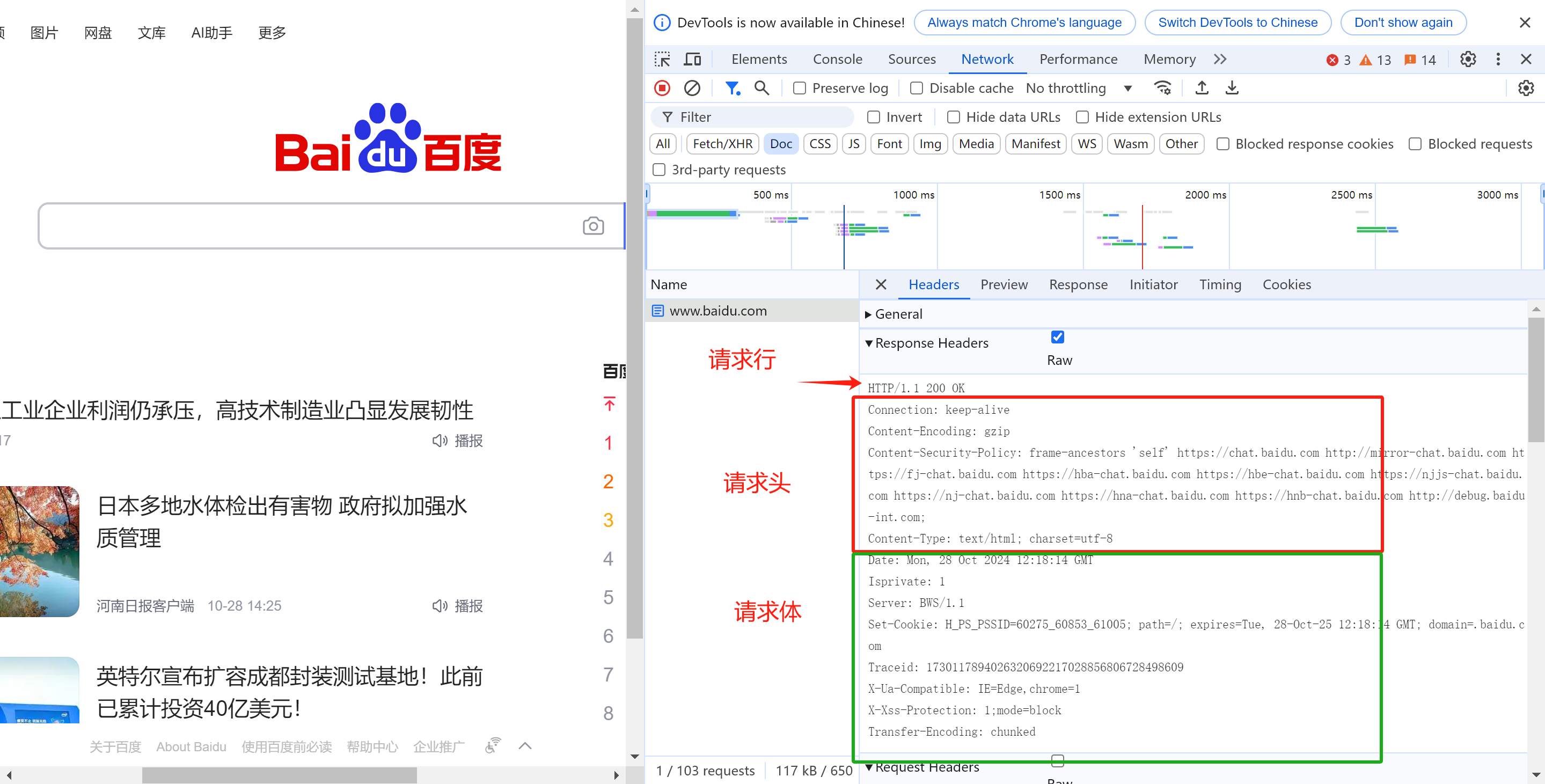Click the headers pane vertical scrollbar
The width and height of the screenshot is (1545, 784).
click(1535, 380)
